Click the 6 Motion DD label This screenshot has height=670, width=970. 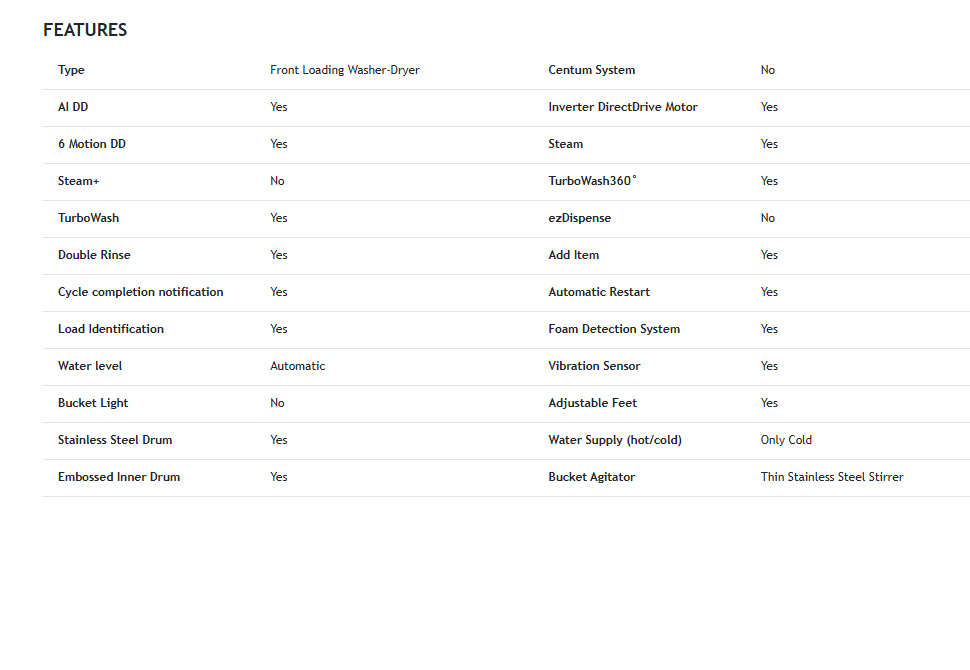[x=92, y=144]
